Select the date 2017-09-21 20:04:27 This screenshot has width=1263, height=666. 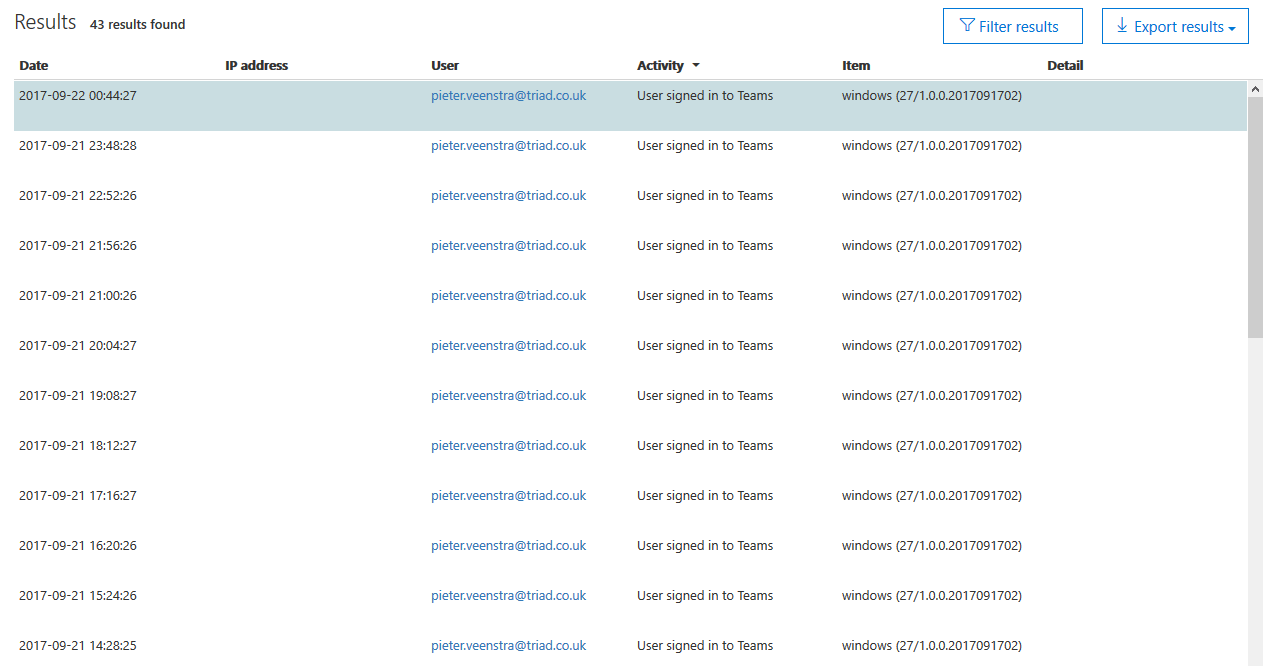[78, 346]
